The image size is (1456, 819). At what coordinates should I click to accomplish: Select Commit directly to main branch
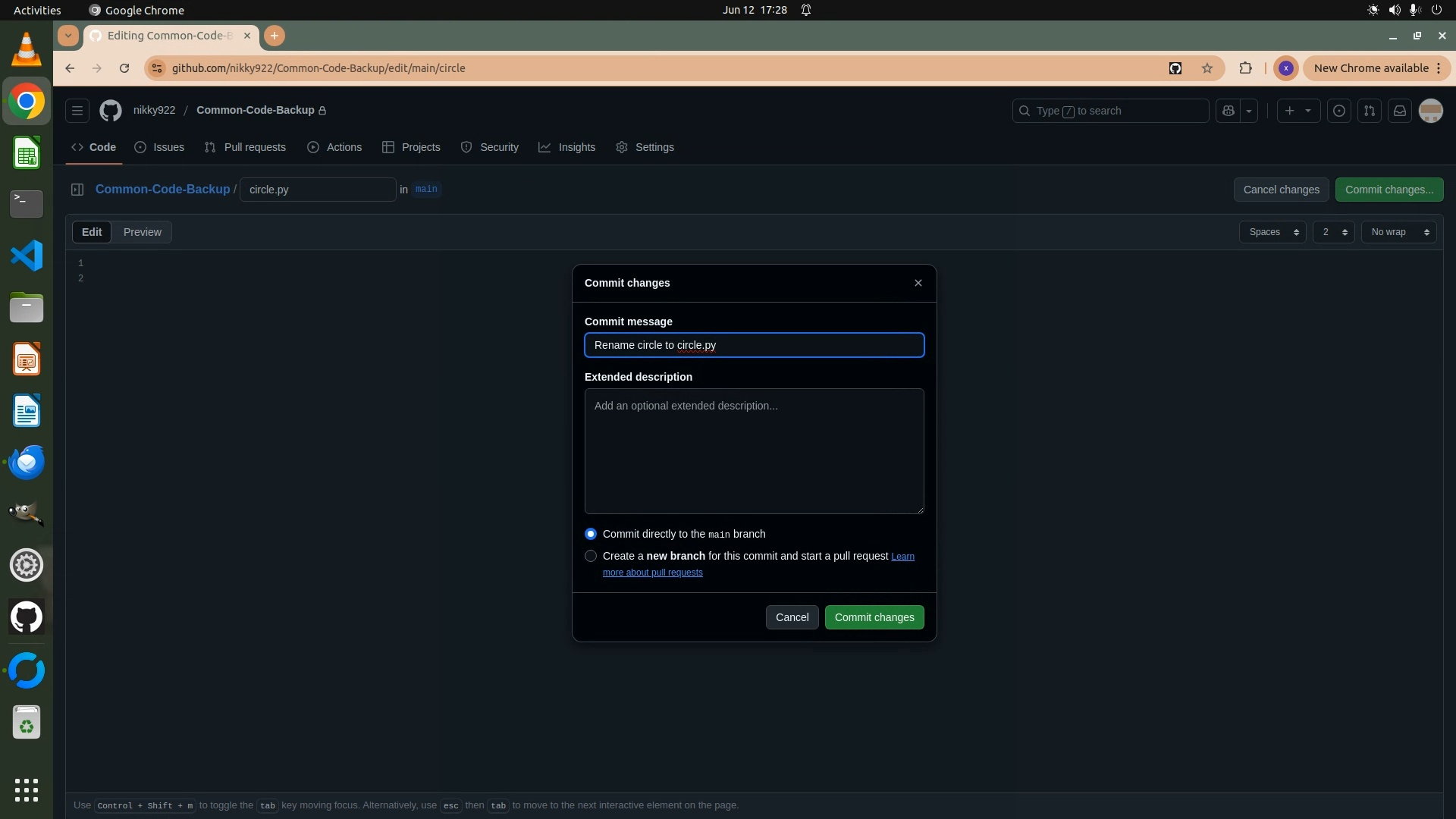point(591,534)
